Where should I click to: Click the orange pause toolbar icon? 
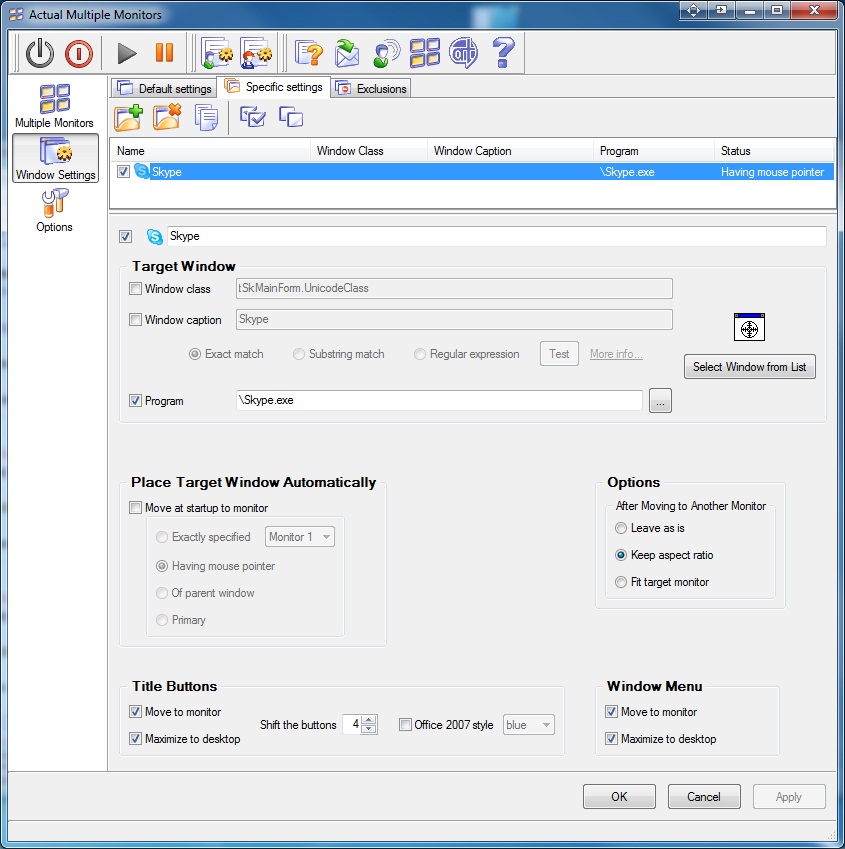point(164,53)
